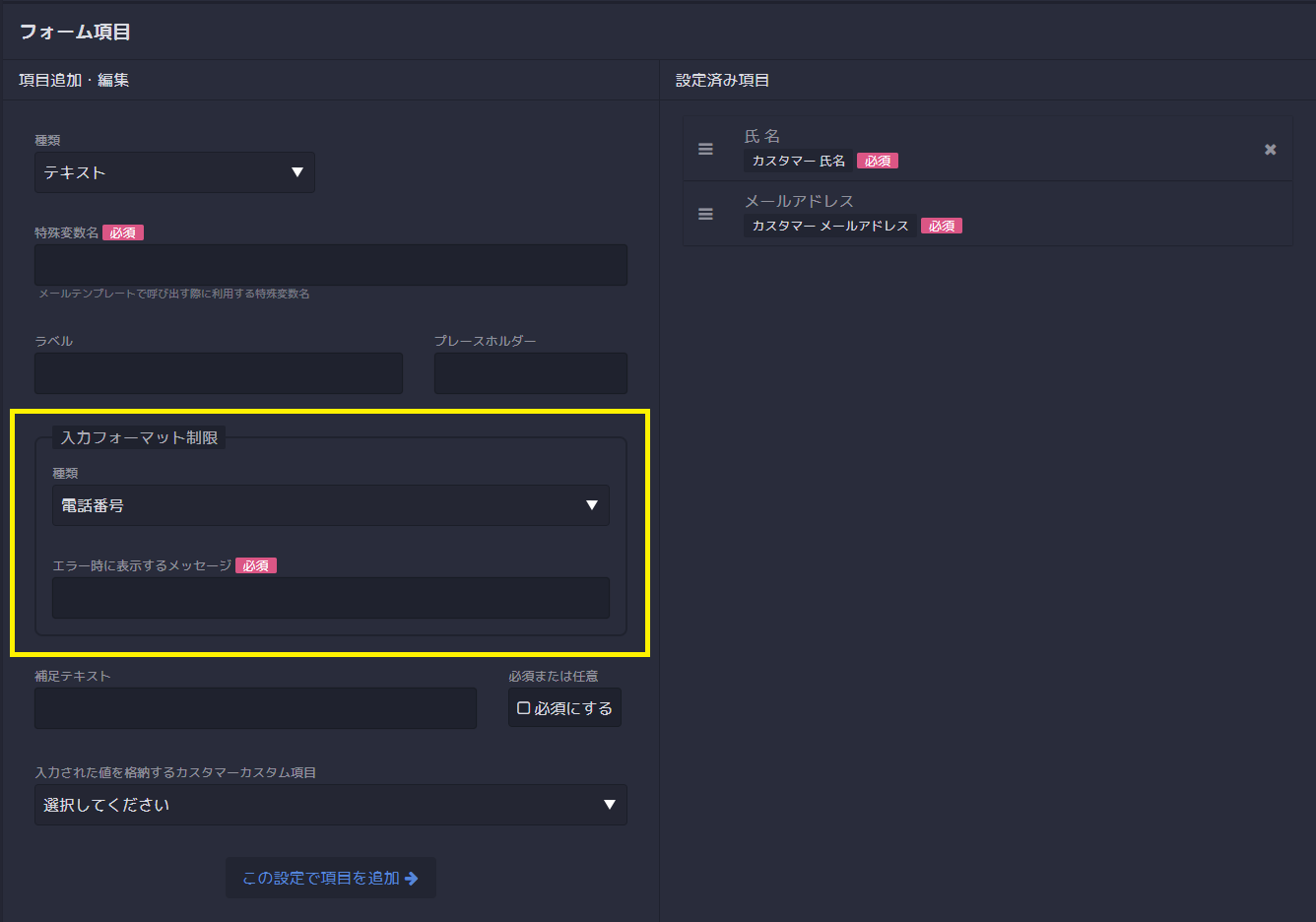1316x922 pixels.
Task: Expand the 選択してください custom field dropdown
Action: [331, 805]
